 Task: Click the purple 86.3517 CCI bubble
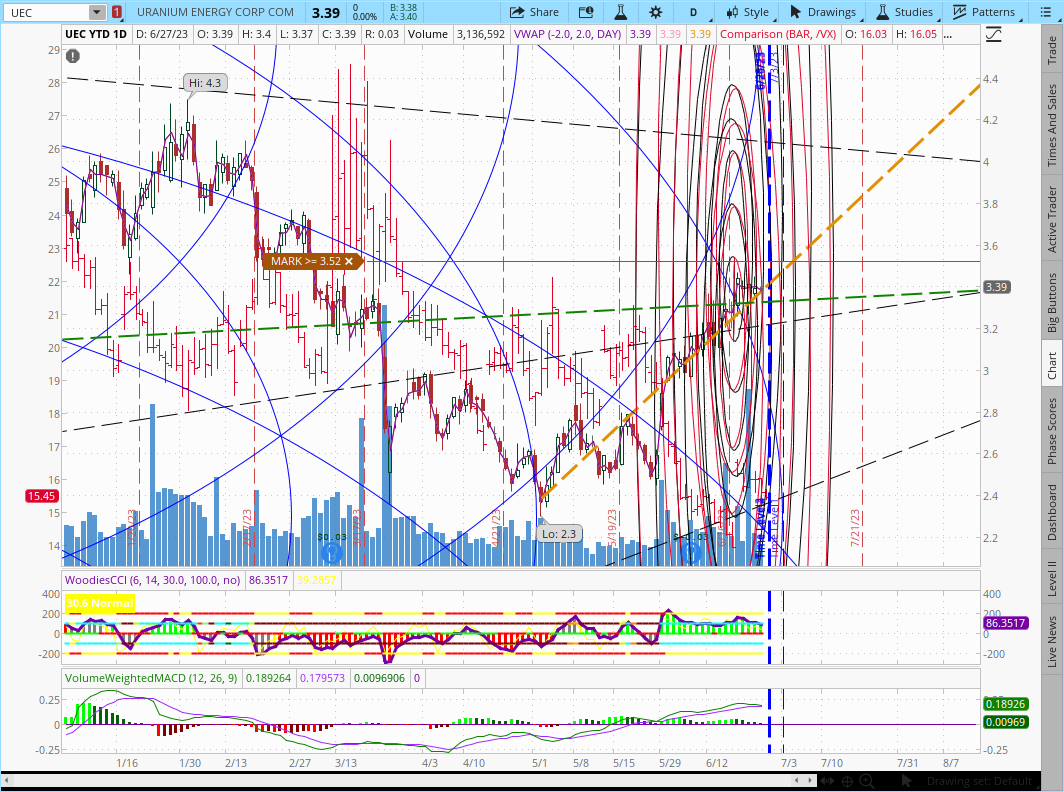pos(1006,622)
